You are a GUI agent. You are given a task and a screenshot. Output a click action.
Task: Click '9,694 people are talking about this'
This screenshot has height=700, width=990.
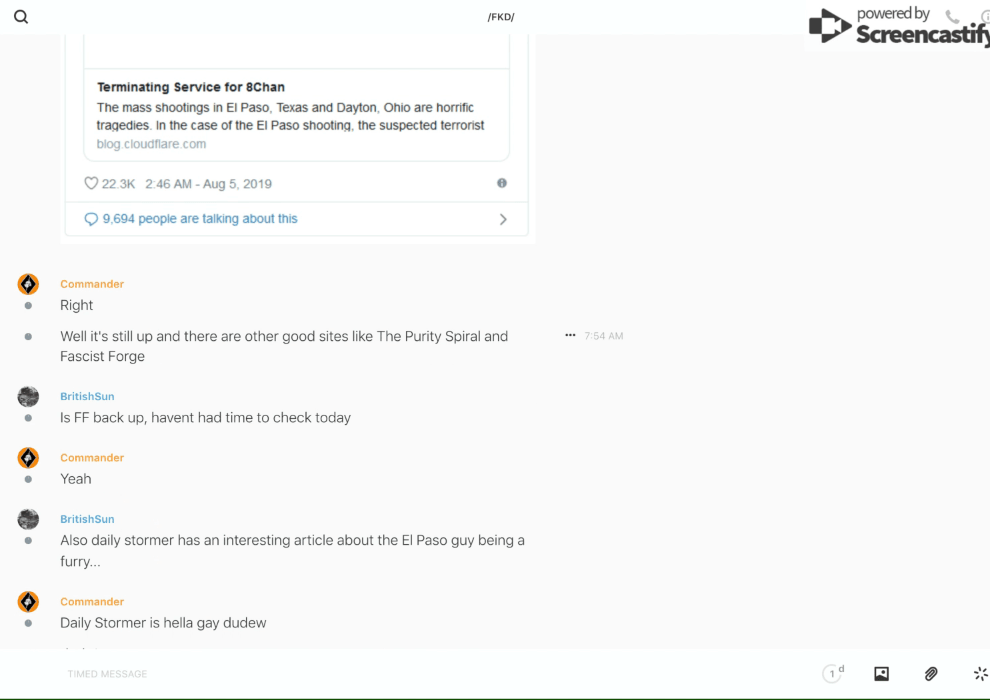tap(199, 219)
